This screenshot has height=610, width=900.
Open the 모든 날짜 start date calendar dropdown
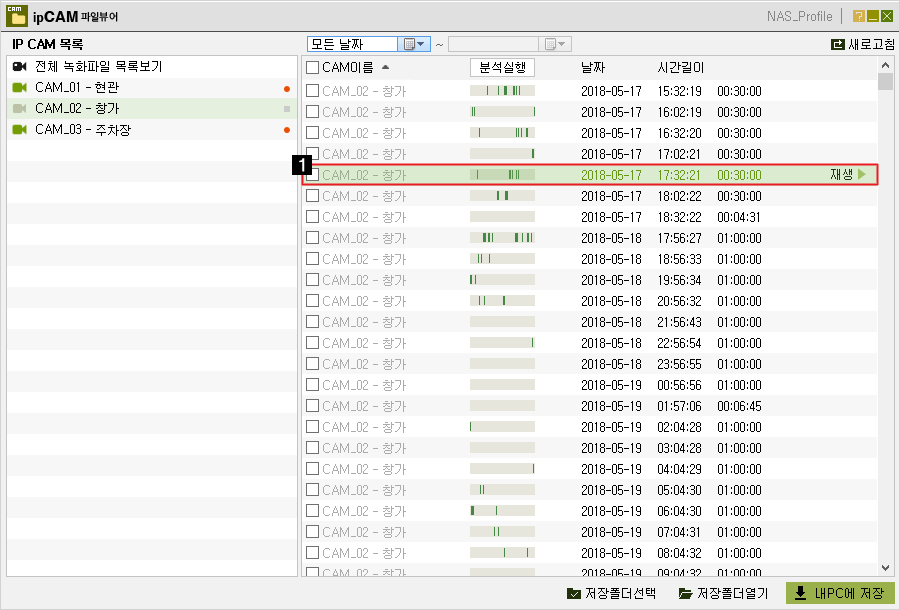(x=414, y=44)
